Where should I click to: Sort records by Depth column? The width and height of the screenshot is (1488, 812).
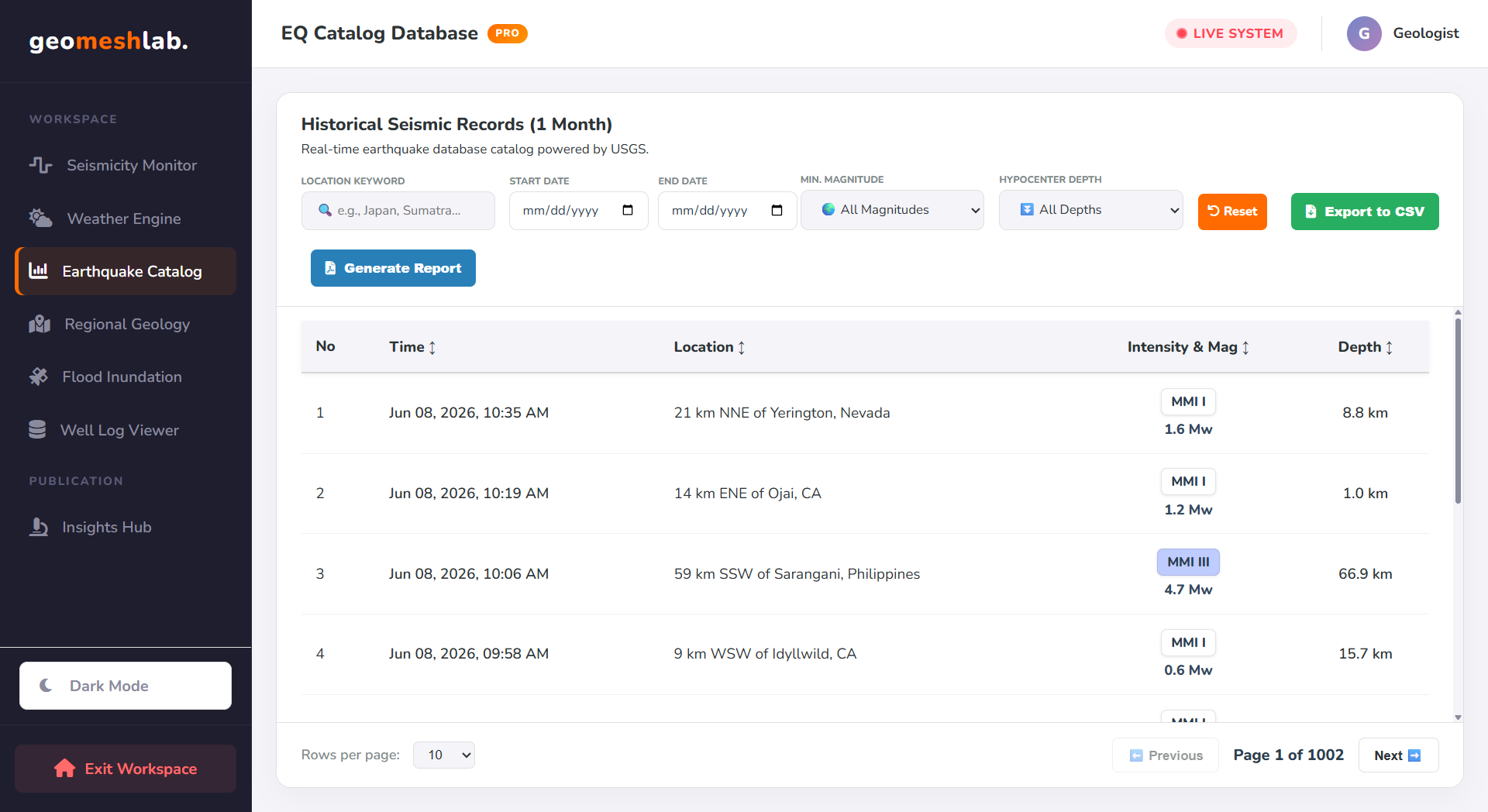click(x=1366, y=347)
